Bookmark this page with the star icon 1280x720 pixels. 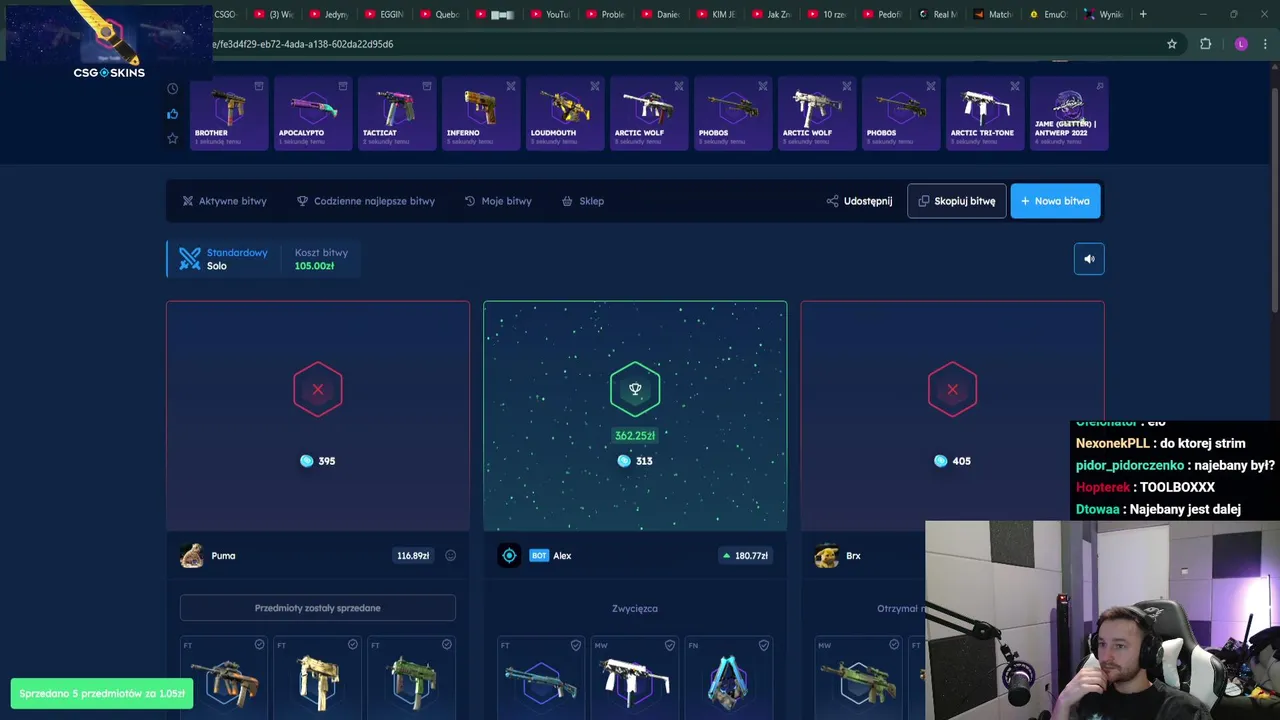click(1172, 44)
